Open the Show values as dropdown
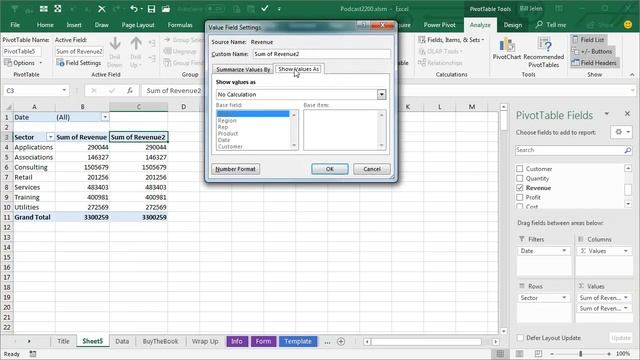Screen dimensions: 640x360 pos(381,94)
